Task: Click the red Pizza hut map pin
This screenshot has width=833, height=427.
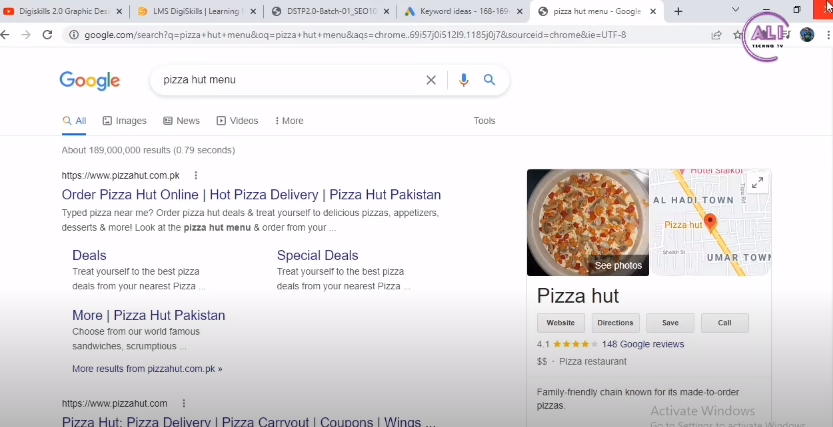Action: tap(710, 223)
